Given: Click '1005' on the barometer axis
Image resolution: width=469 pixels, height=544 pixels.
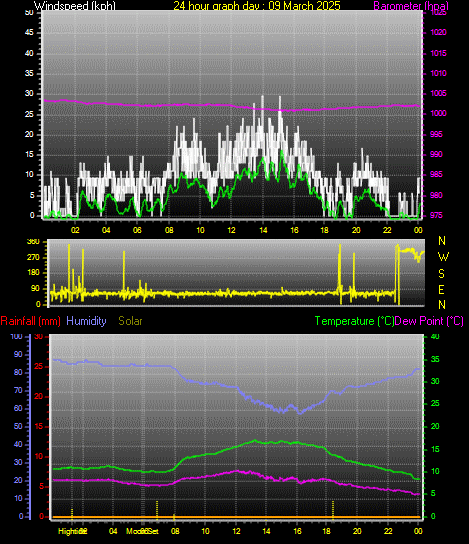Looking at the screenshot, I should click(x=438, y=93).
